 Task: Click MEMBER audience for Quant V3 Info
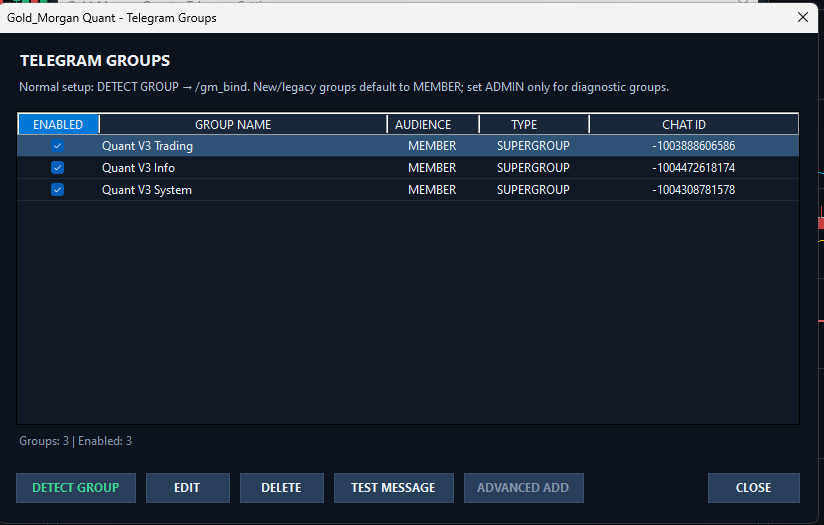pos(432,168)
